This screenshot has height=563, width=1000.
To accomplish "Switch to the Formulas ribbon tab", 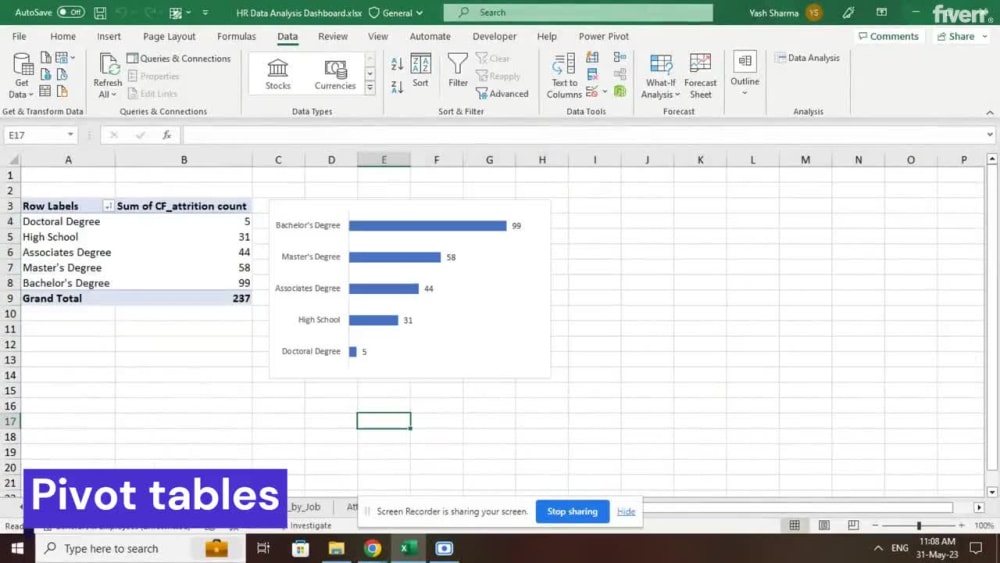I will (236, 36).
